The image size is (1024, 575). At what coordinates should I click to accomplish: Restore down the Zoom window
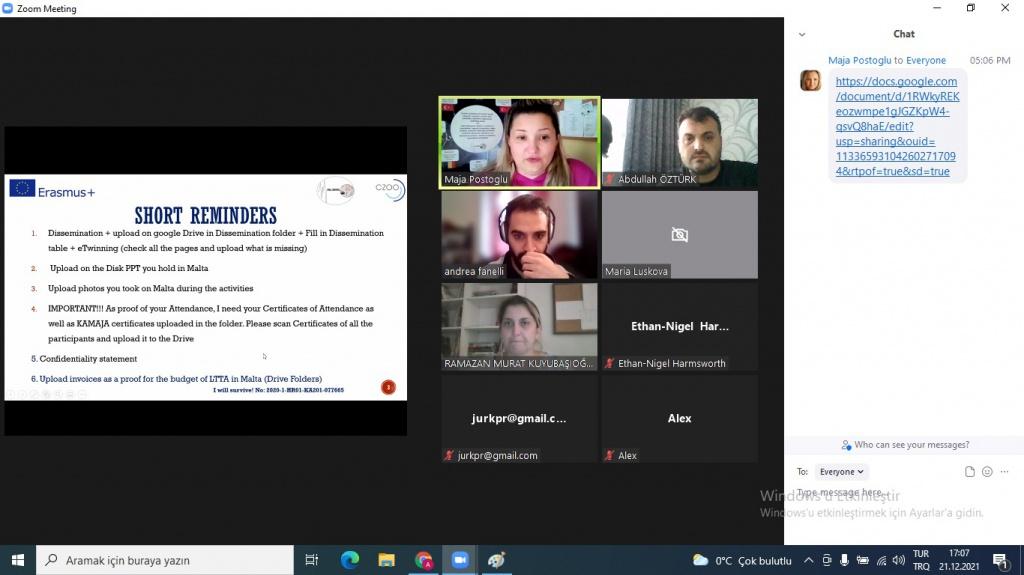970,8
